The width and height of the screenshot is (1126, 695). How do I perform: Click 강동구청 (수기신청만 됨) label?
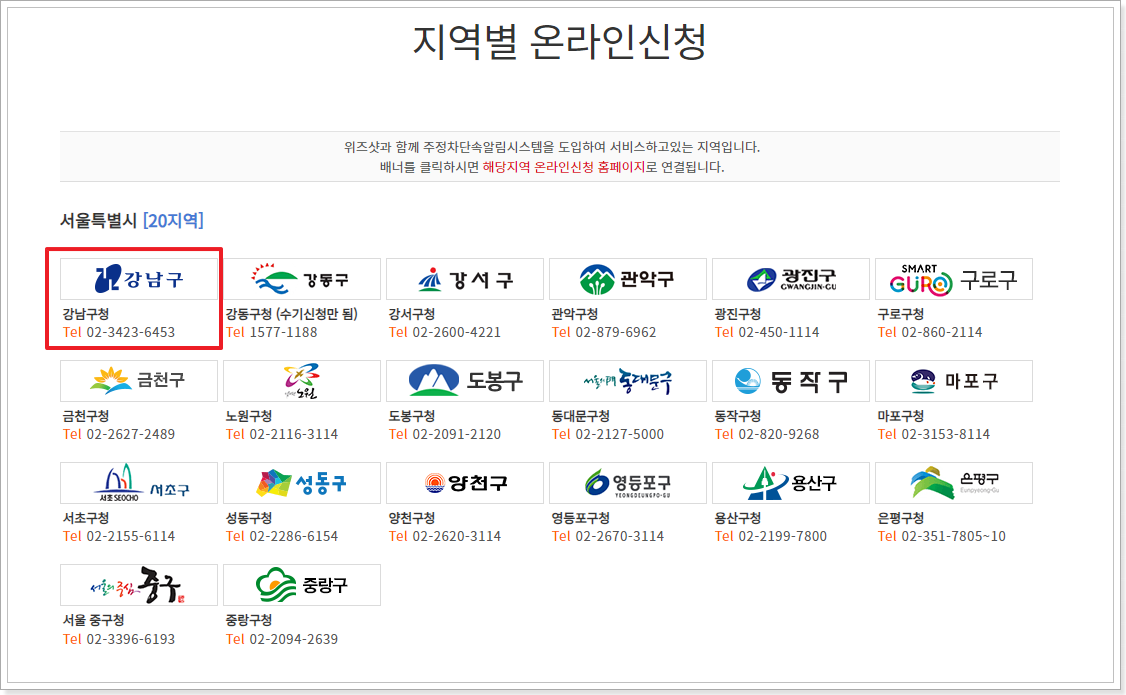coord(292,314)
